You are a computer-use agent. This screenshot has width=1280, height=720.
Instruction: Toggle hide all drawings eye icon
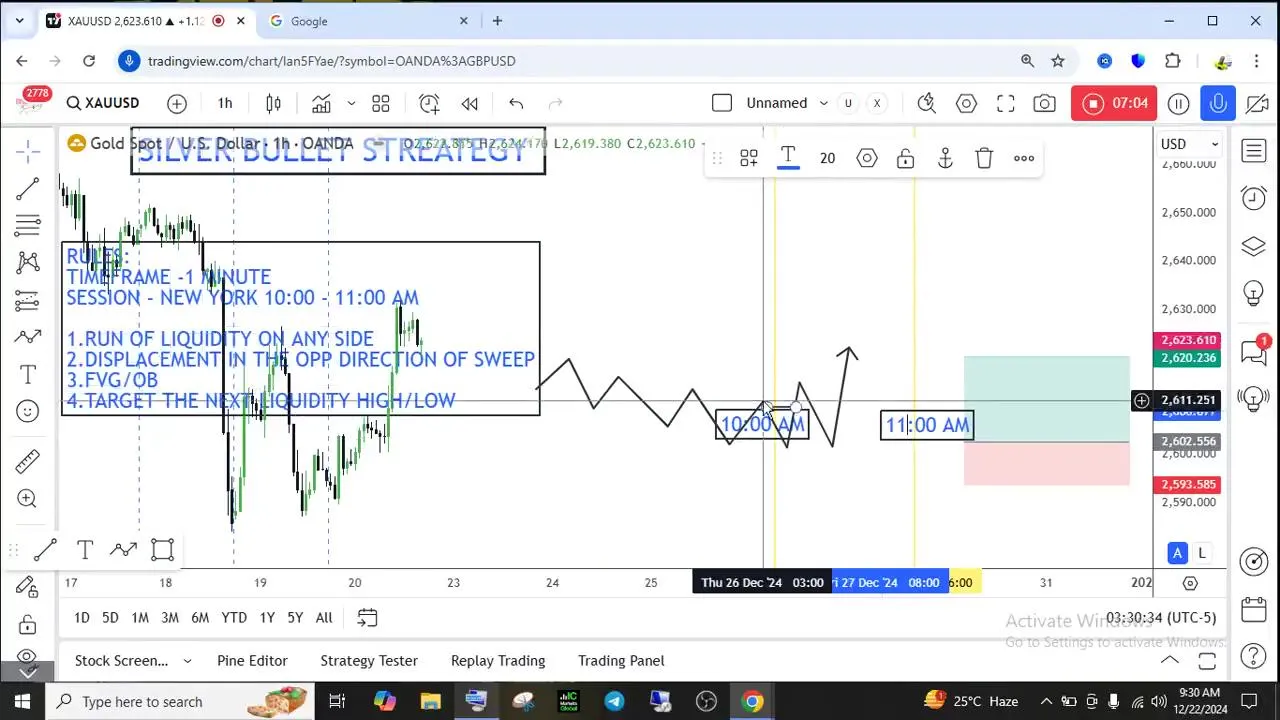coord(28,659)
